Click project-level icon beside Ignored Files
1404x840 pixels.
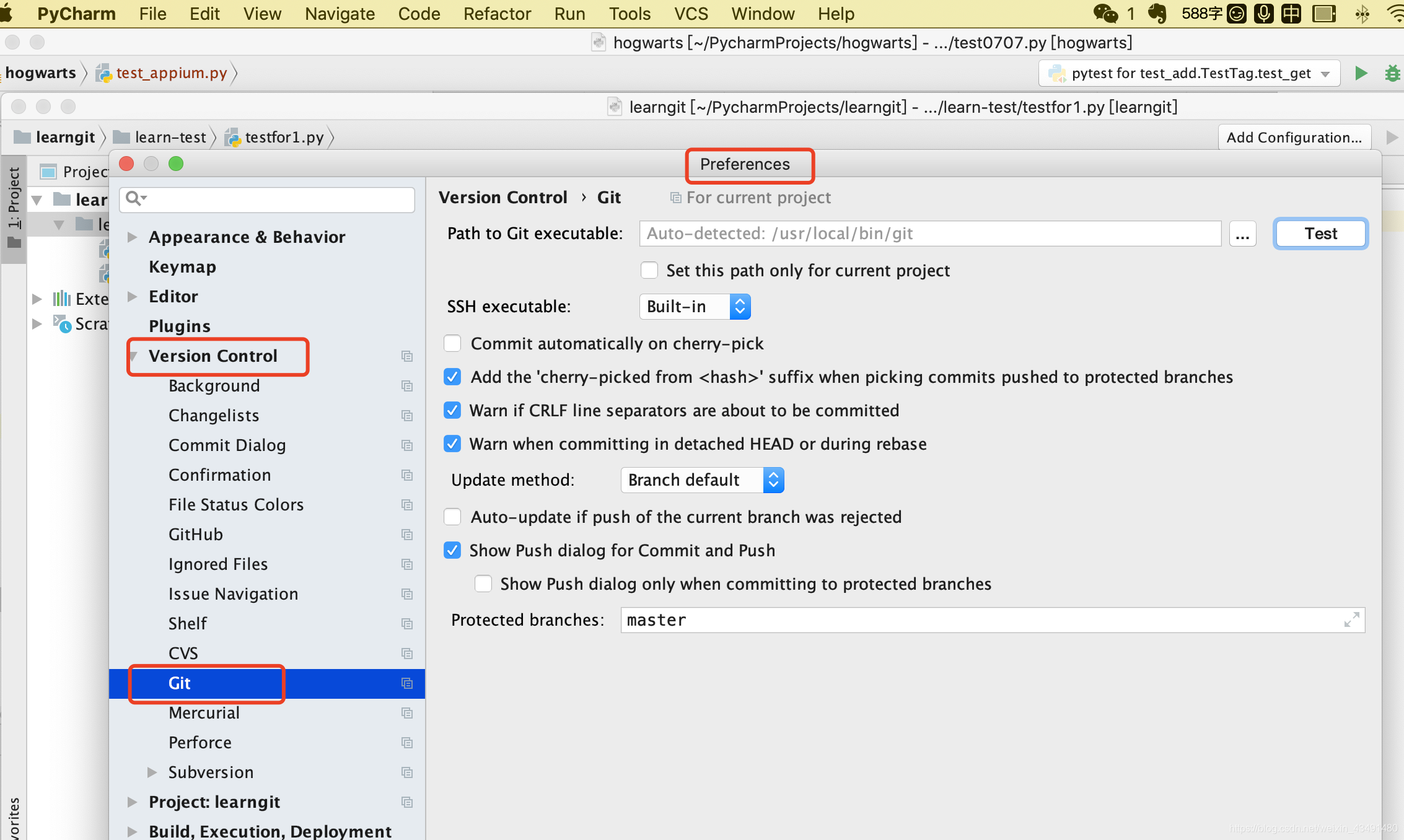407,564
